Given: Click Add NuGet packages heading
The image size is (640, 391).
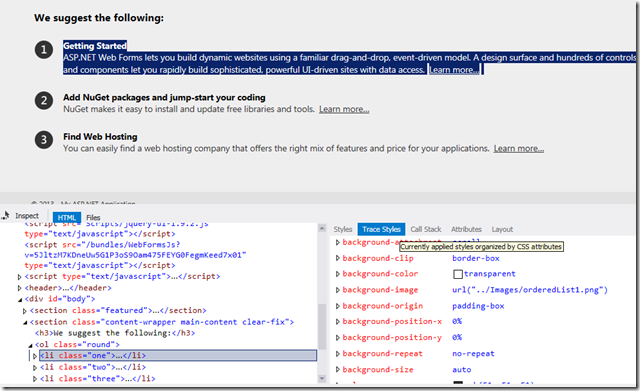Looking at the screenshot, I should 164,98.
